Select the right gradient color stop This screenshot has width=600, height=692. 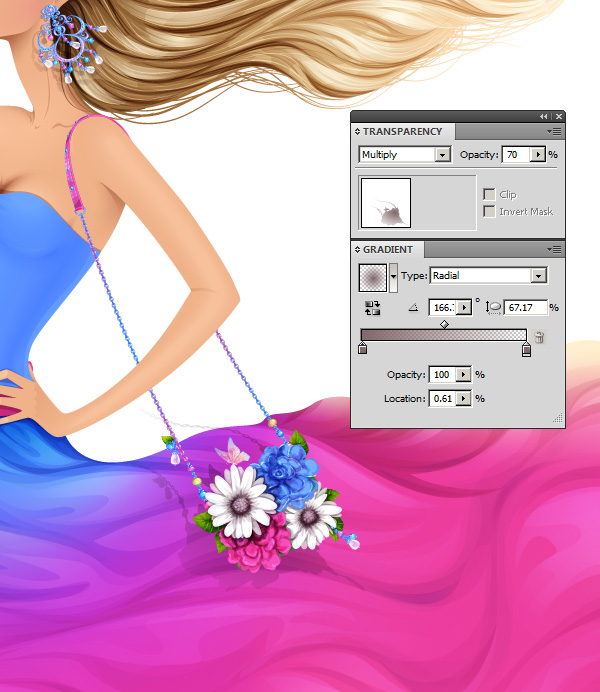526,350
